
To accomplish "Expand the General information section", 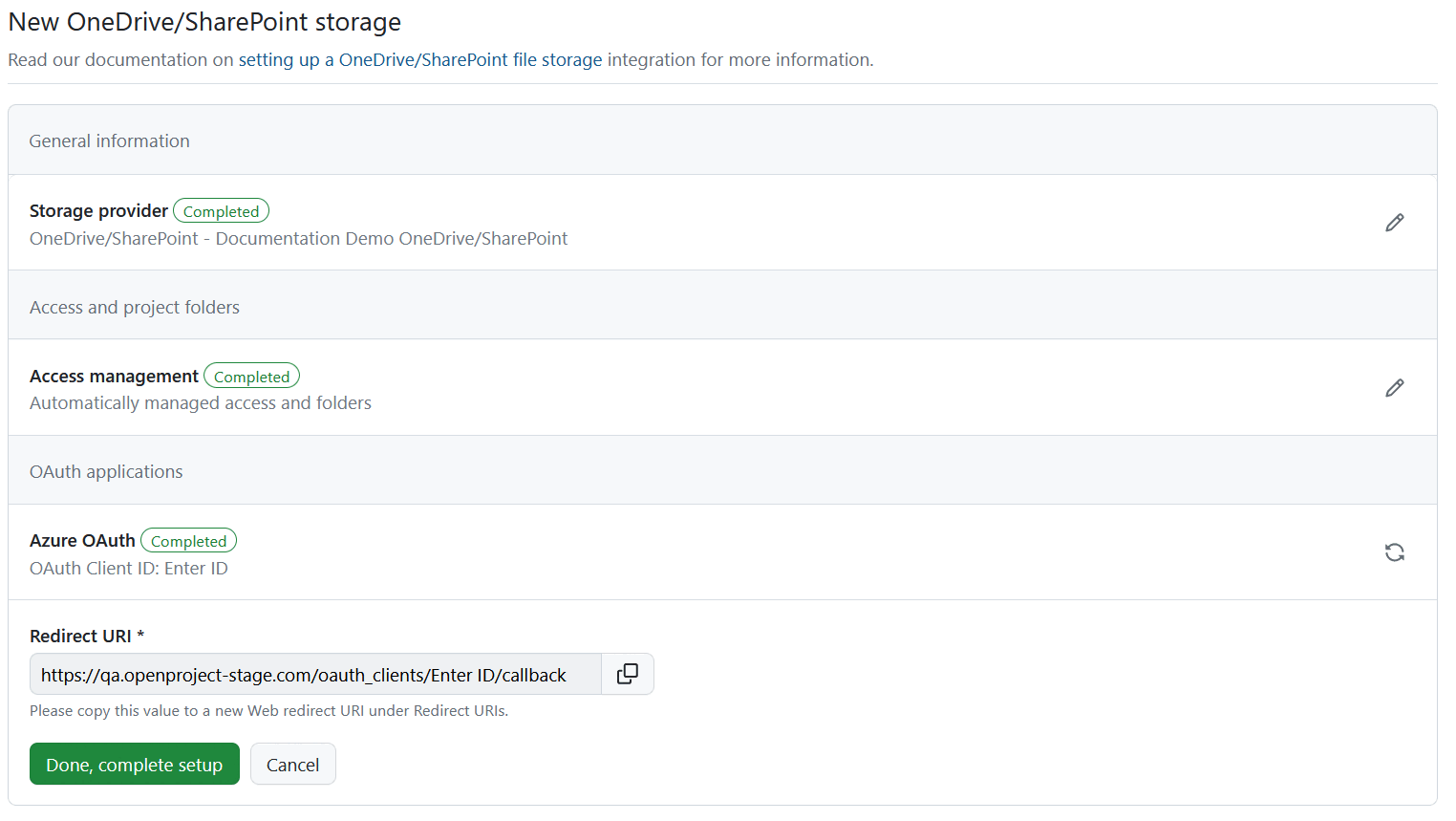I will [109, 140].
